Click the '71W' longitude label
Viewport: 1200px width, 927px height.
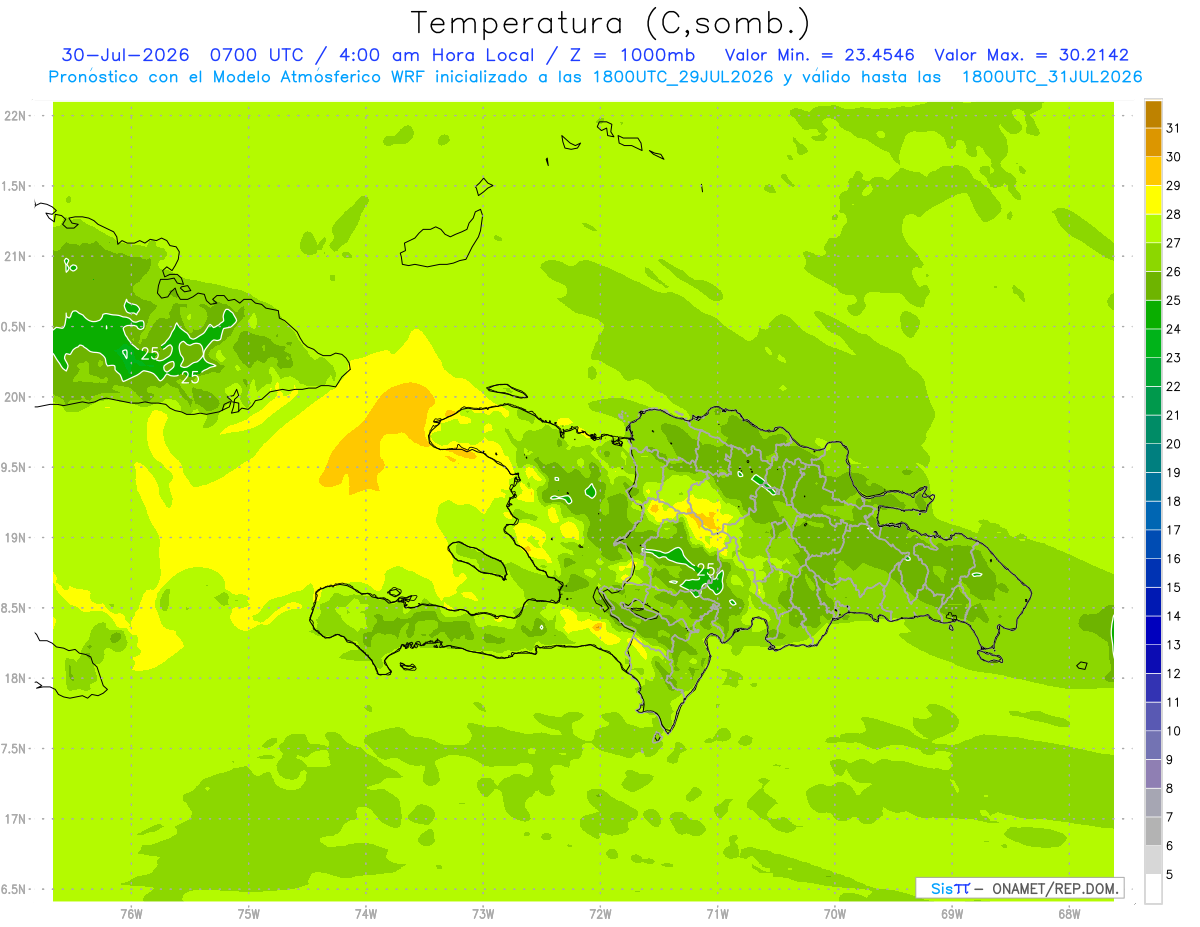pos(717,913)
